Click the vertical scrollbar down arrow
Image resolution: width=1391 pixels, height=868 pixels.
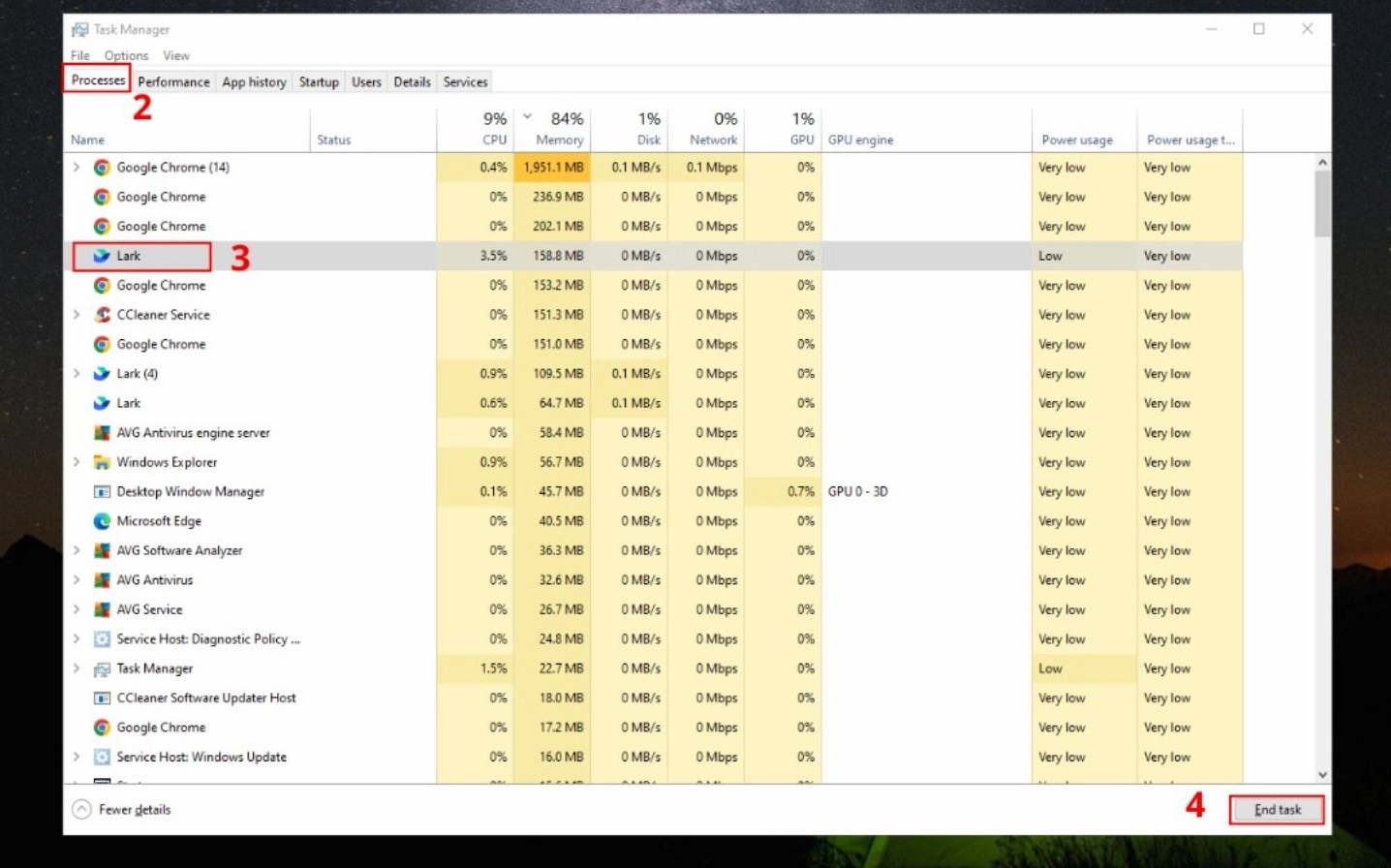click(x=1323, y=774)
